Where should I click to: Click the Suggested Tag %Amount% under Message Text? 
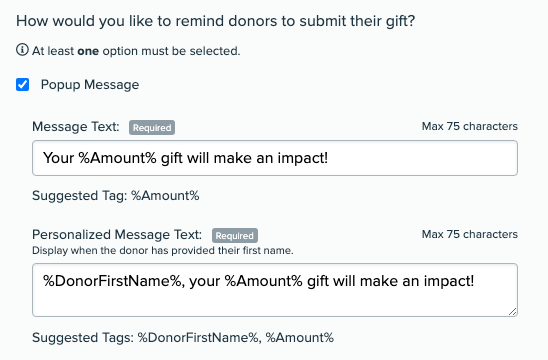point(165,195)
